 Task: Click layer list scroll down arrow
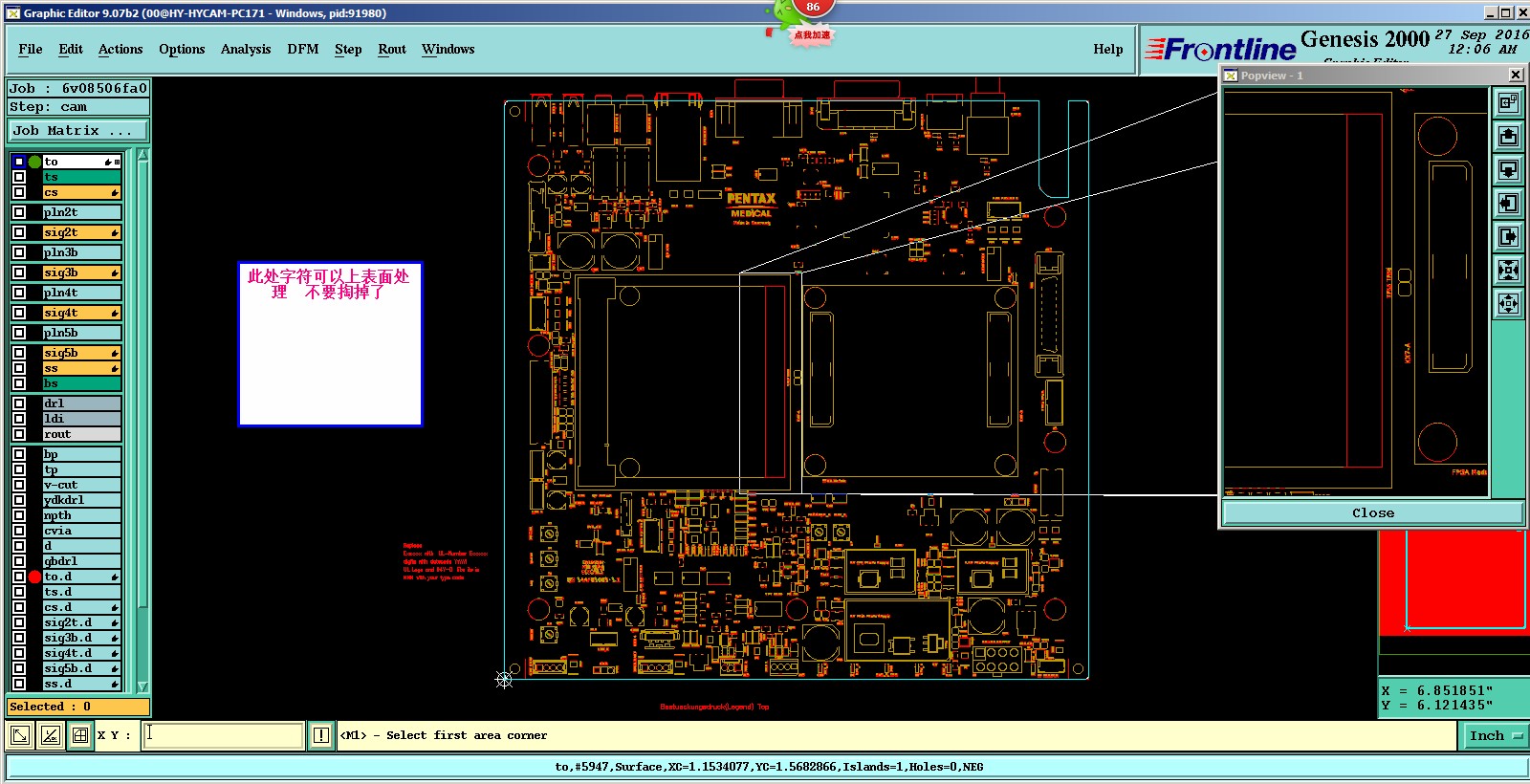coord(142,686)
